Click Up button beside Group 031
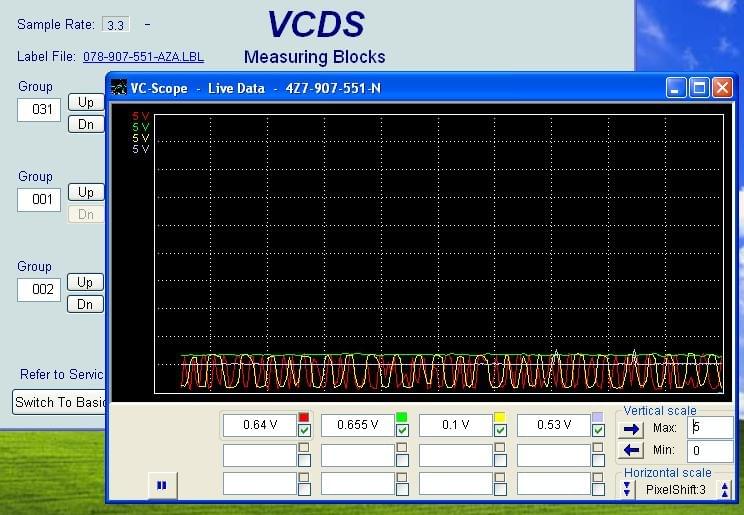 click(x=86, y=102)
